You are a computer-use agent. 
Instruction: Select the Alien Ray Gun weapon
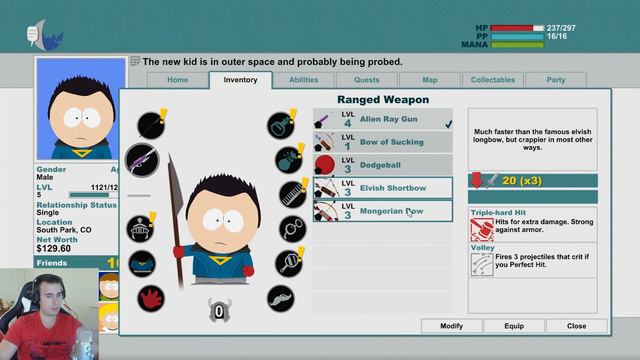pyautogui.click(x=383, y=119)
